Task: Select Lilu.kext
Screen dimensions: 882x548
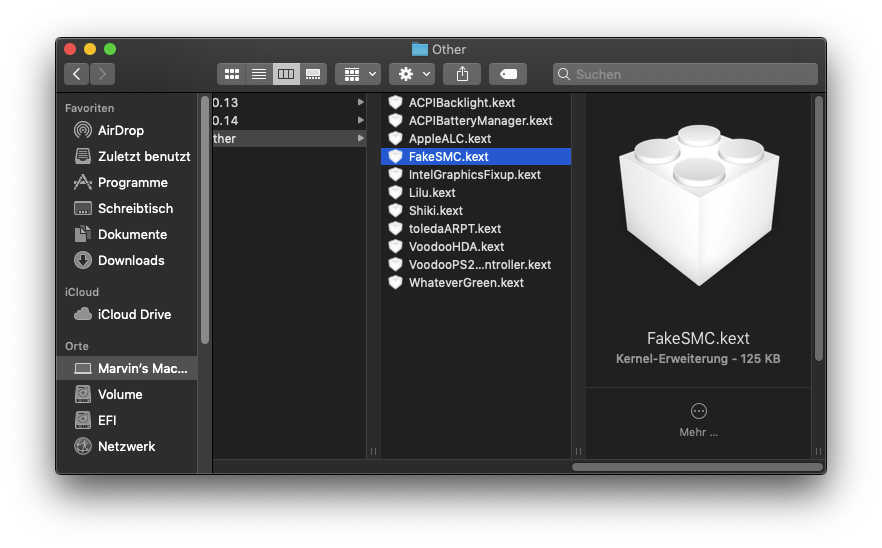Action: tap(476, 192)
